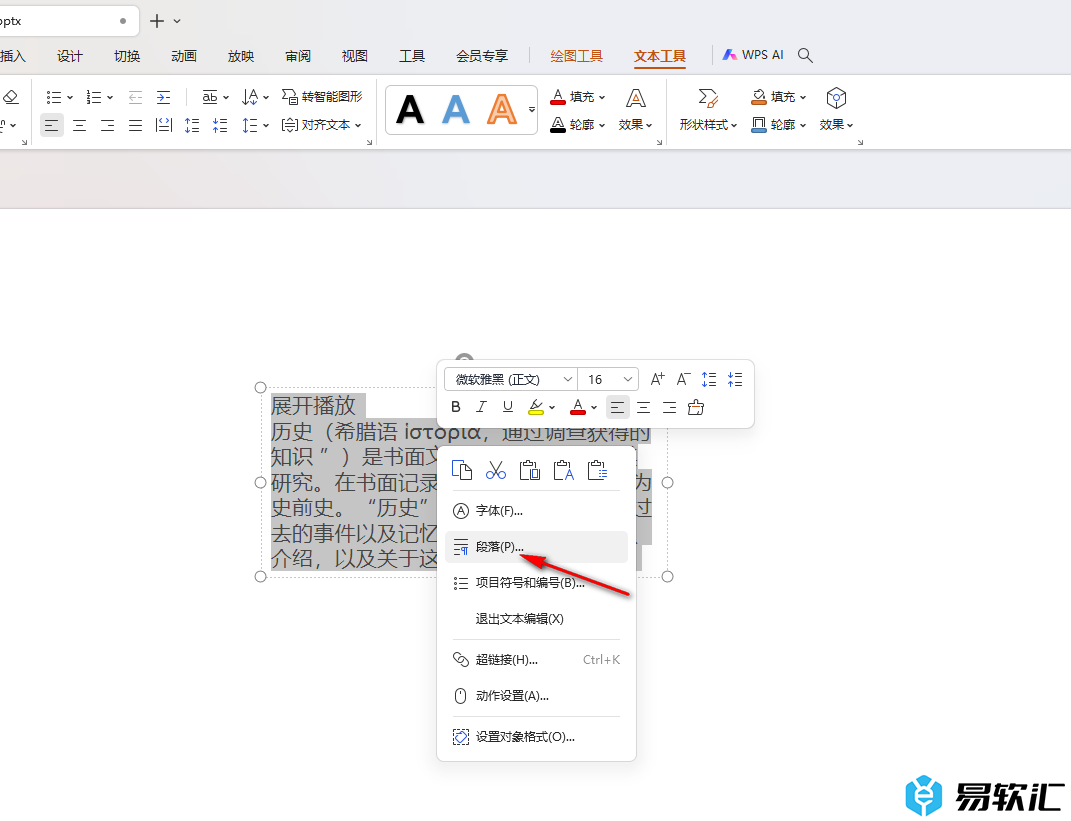Switch to the Design (设计) tab
The height and width of the screenshot is (821, 1071).
[x=70, y=56]
